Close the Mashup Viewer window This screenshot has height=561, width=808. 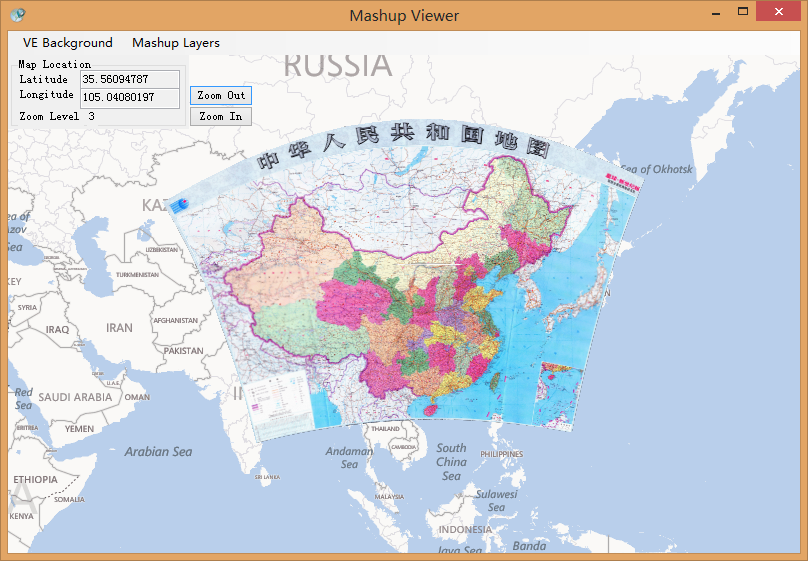(778, 12)
